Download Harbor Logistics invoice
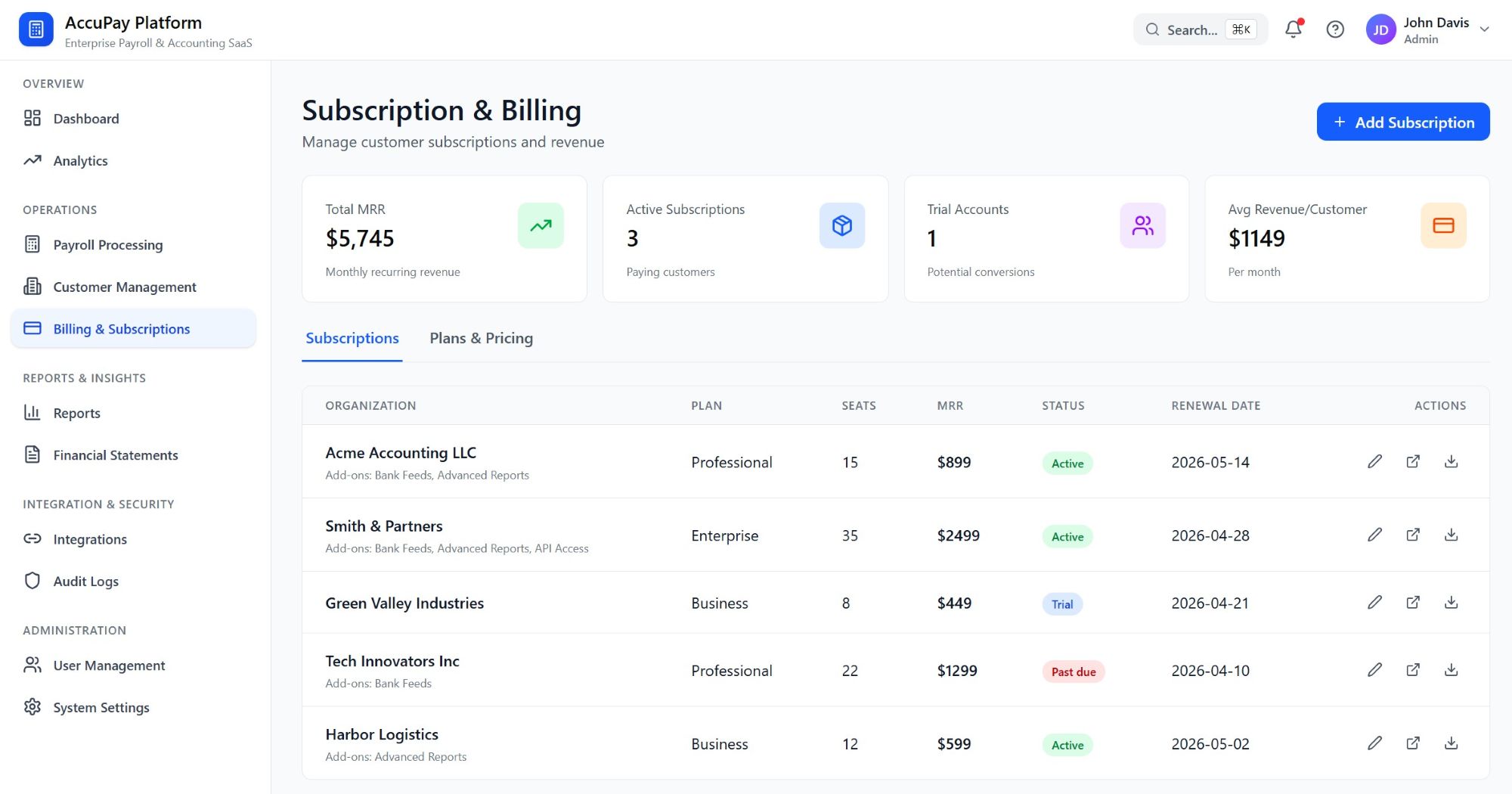The width and height of the screenshot is (1512, 794). [1451, 743]
